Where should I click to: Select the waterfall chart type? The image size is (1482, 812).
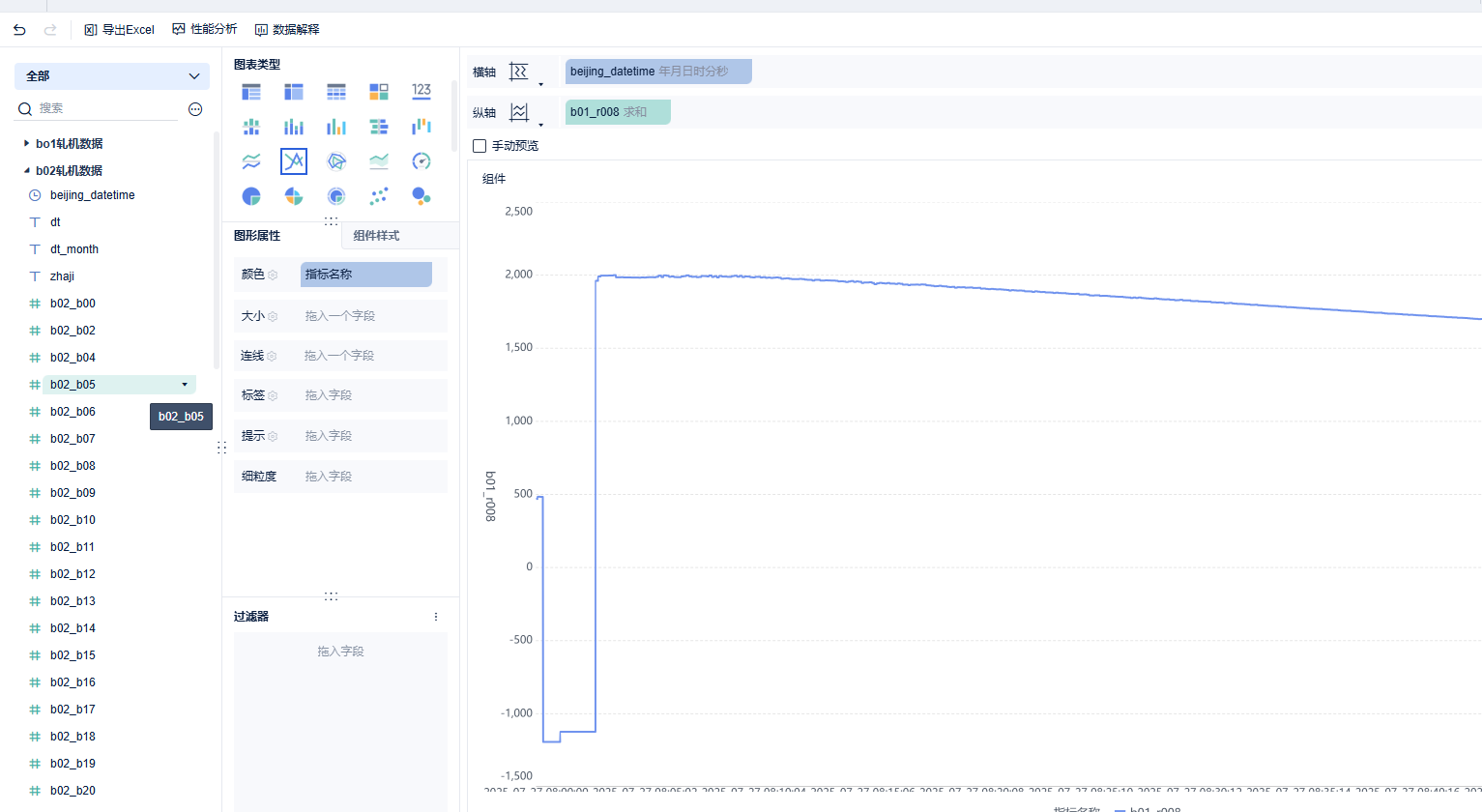point(421,127)
